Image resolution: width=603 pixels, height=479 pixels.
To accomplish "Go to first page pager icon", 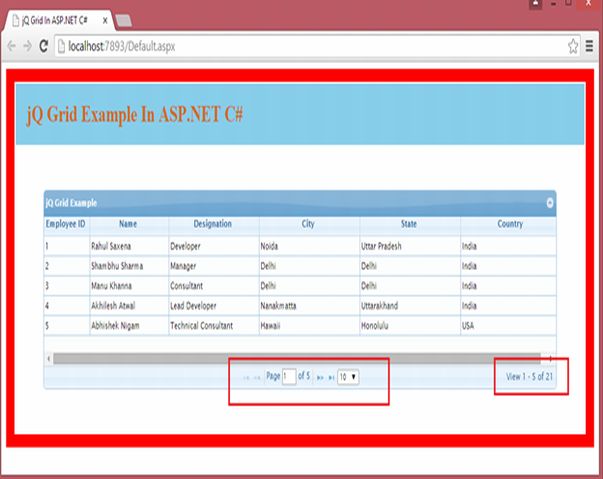I will (246, 378).
